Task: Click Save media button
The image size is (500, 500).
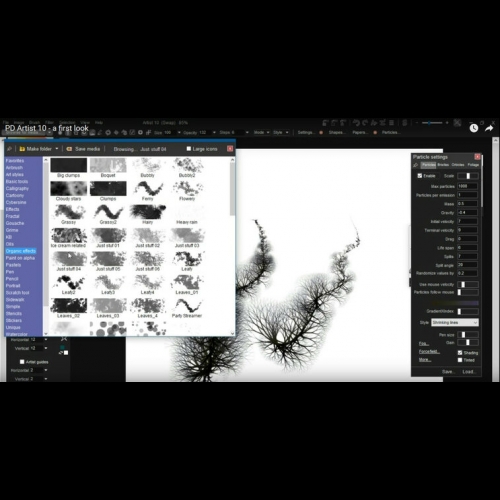Action: (83, 149)
